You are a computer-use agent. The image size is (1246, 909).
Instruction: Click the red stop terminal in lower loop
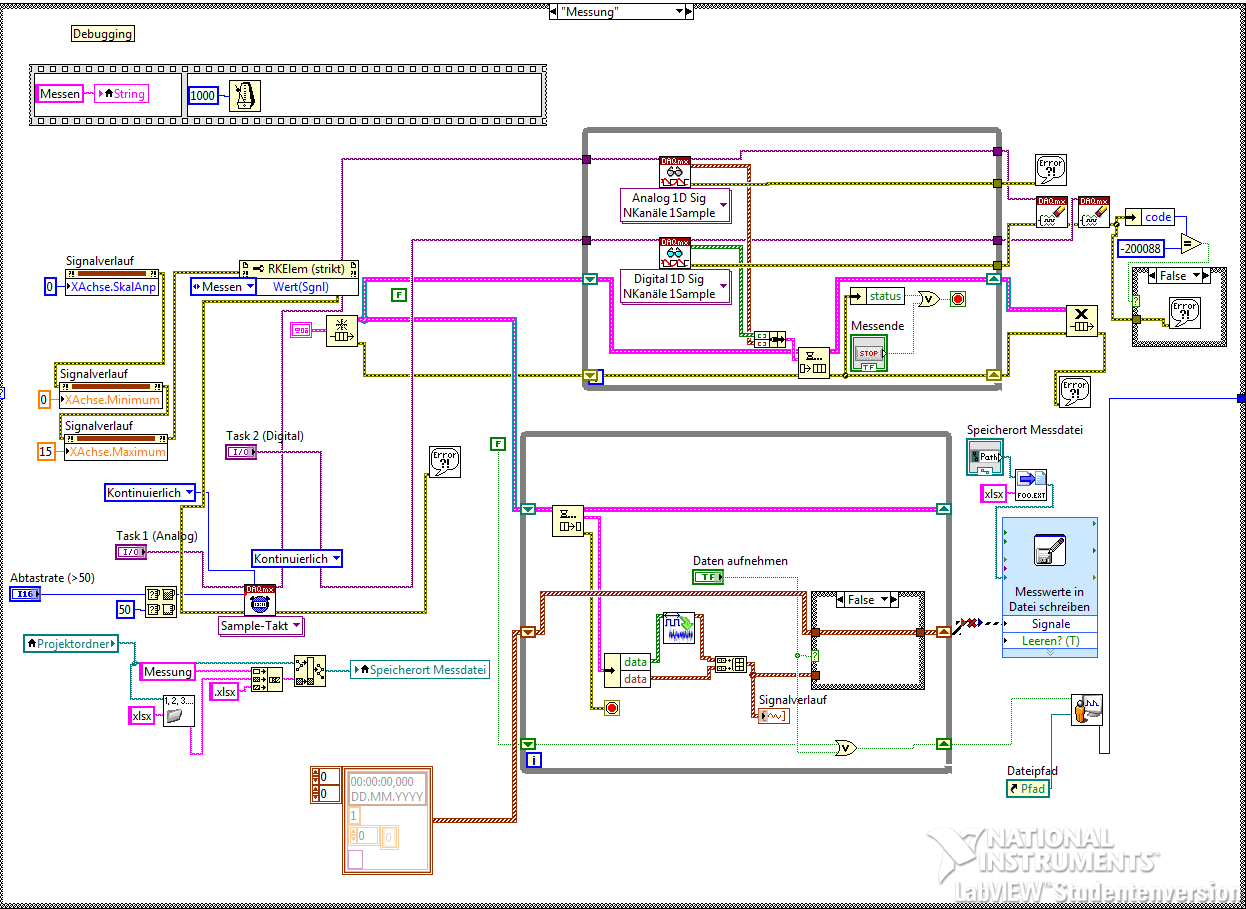[x=612, y=708]
